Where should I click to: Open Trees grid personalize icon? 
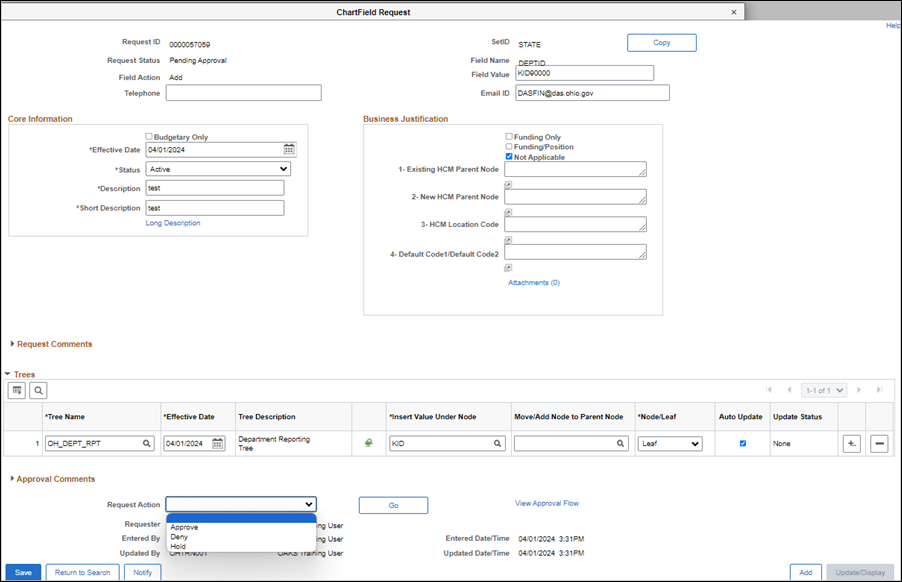pyautogui.click(x=17, y=390)
